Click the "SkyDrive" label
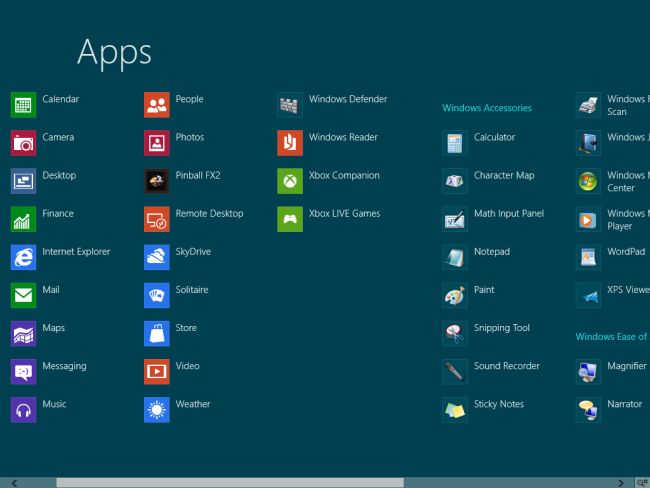 click(x=193, y=252)
